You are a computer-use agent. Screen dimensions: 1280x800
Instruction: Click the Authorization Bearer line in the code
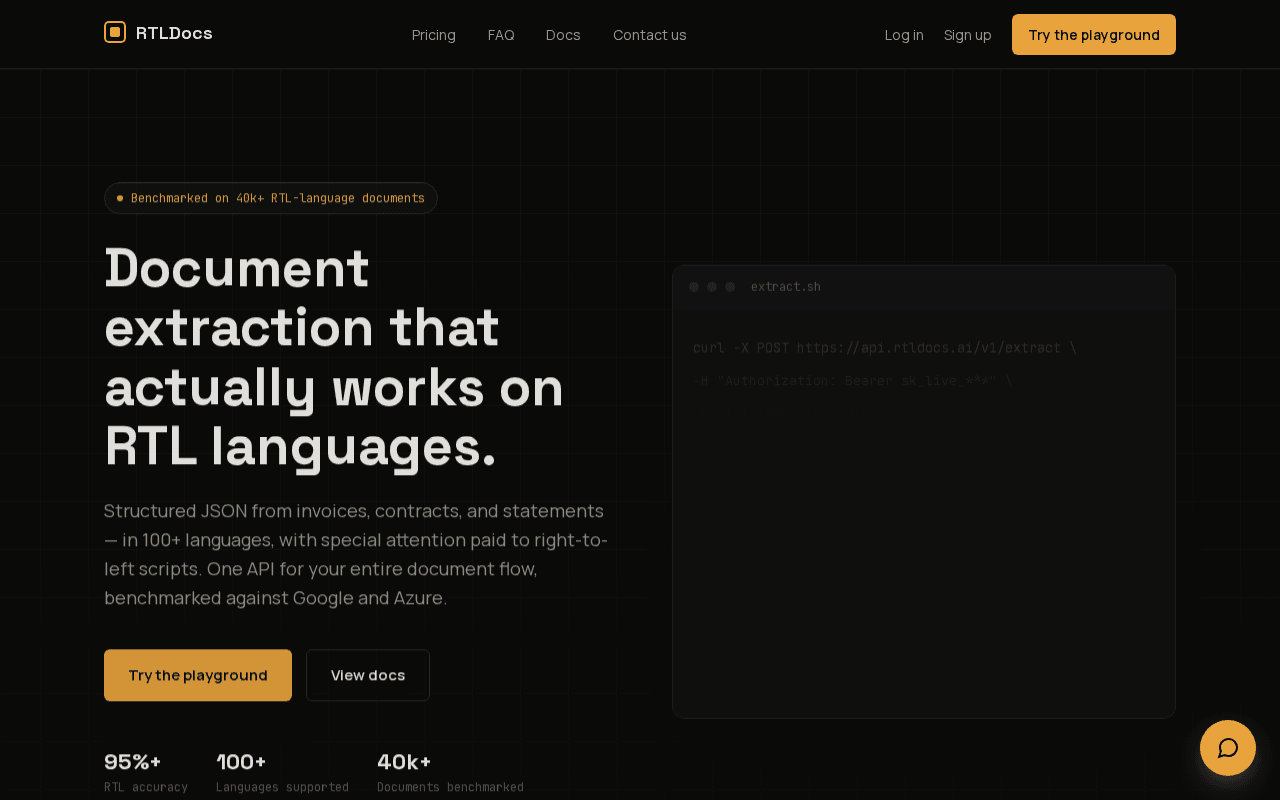coord(853,381)
